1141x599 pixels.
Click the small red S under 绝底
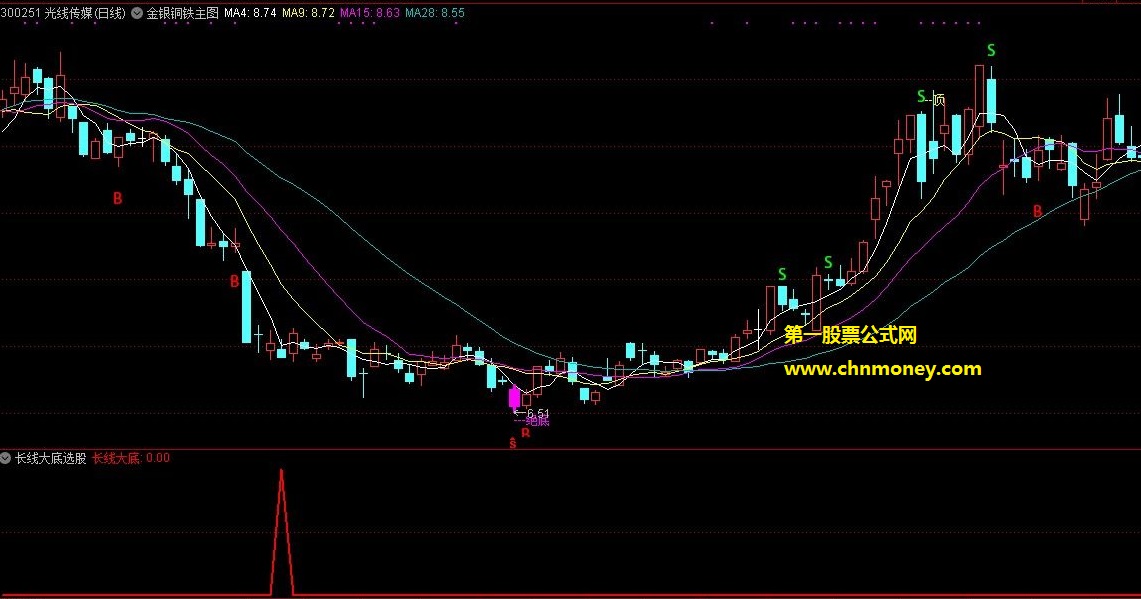[513, 443]
